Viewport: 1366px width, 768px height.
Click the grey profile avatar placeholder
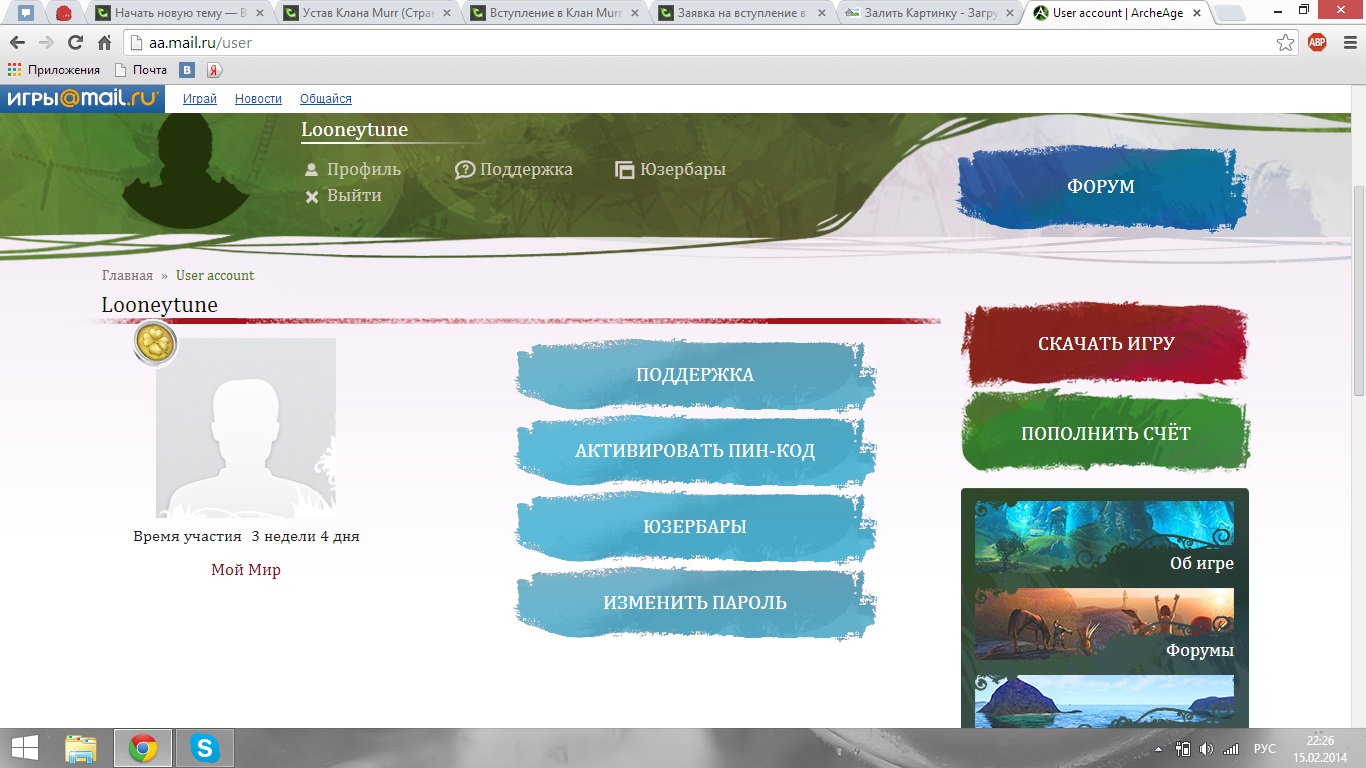click(246, 428)
